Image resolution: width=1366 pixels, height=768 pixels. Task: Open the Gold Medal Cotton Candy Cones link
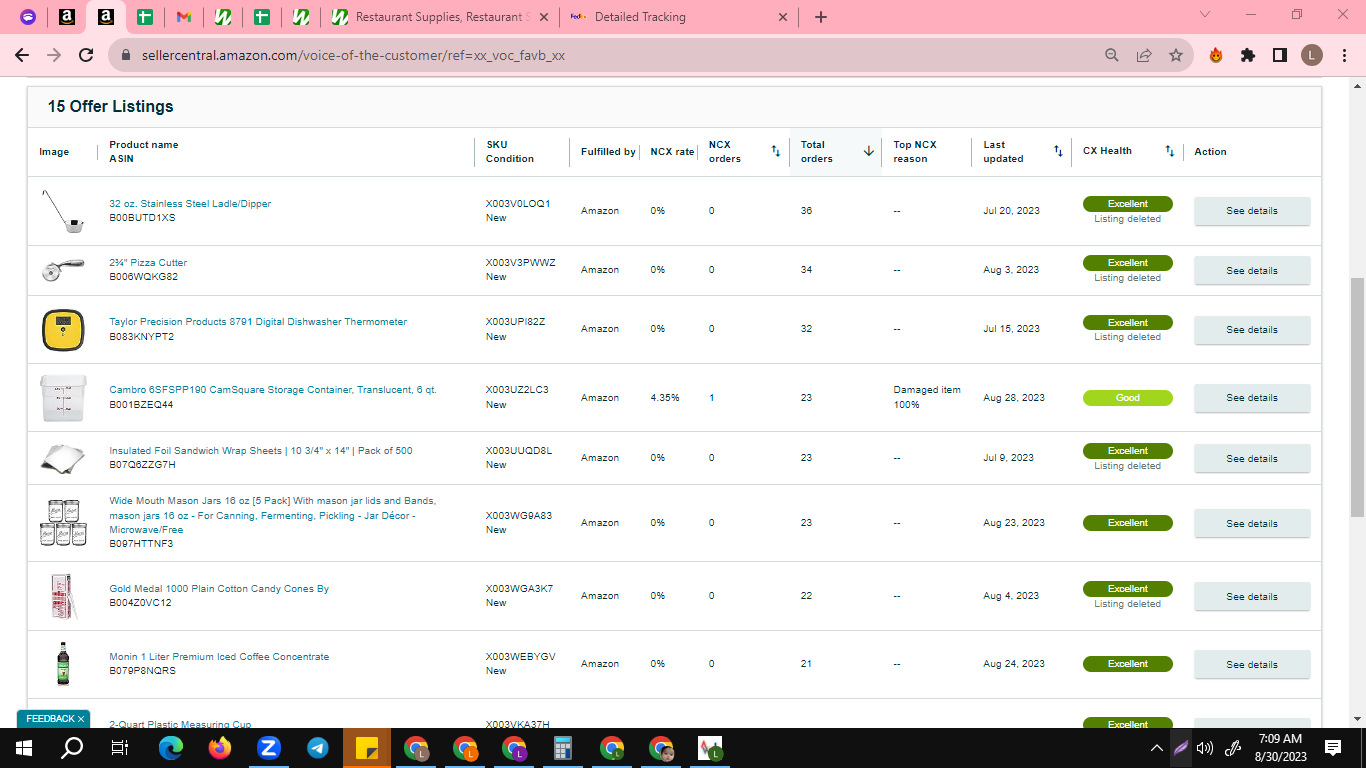pyautogui.click(x=219, y=589)
